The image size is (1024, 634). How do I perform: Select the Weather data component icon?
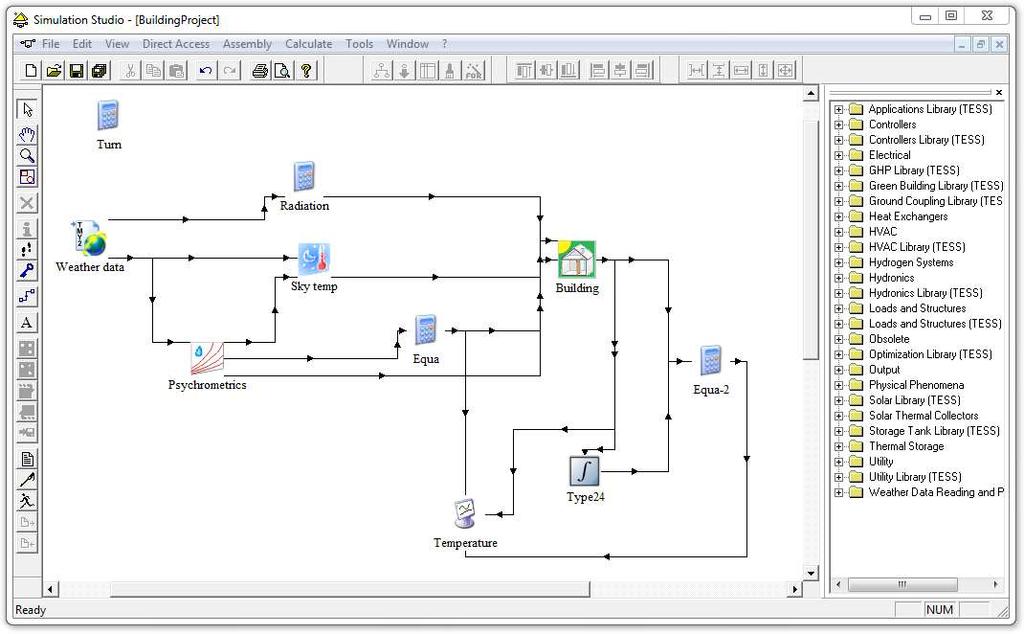88,238
